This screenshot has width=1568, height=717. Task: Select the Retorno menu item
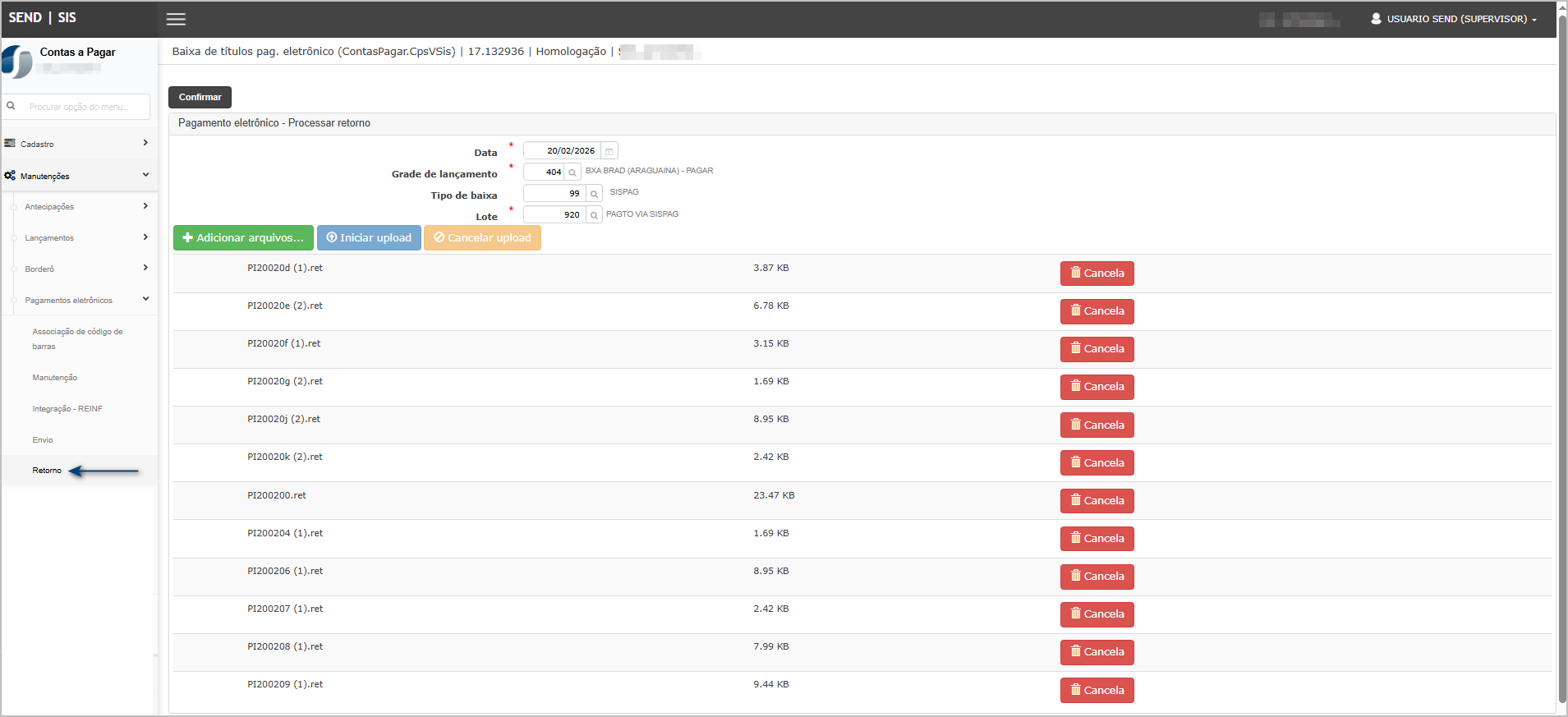[47, 471]
